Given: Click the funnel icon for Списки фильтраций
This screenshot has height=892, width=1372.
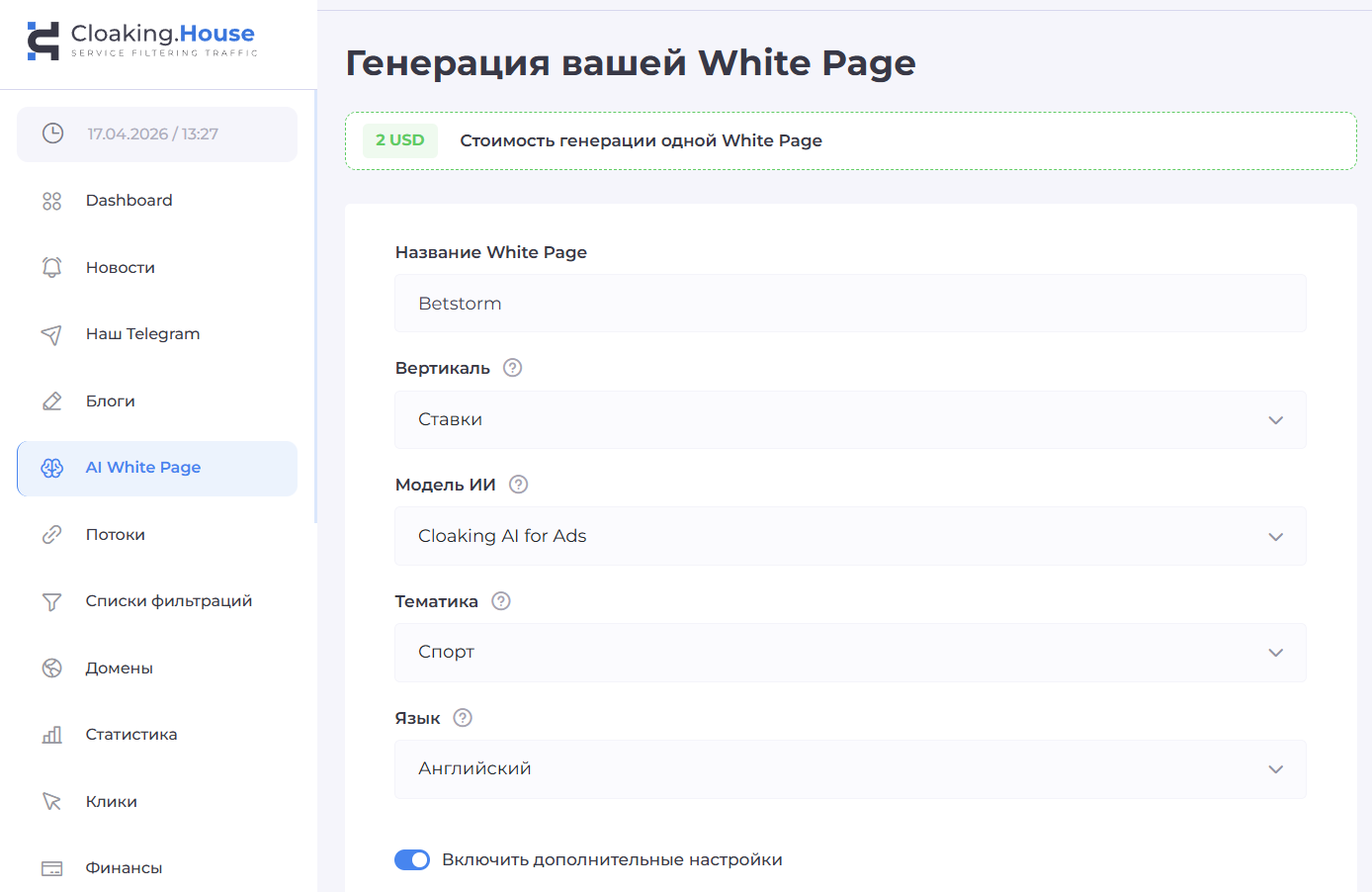Looking at the screenshot, I should click(52, 601).
